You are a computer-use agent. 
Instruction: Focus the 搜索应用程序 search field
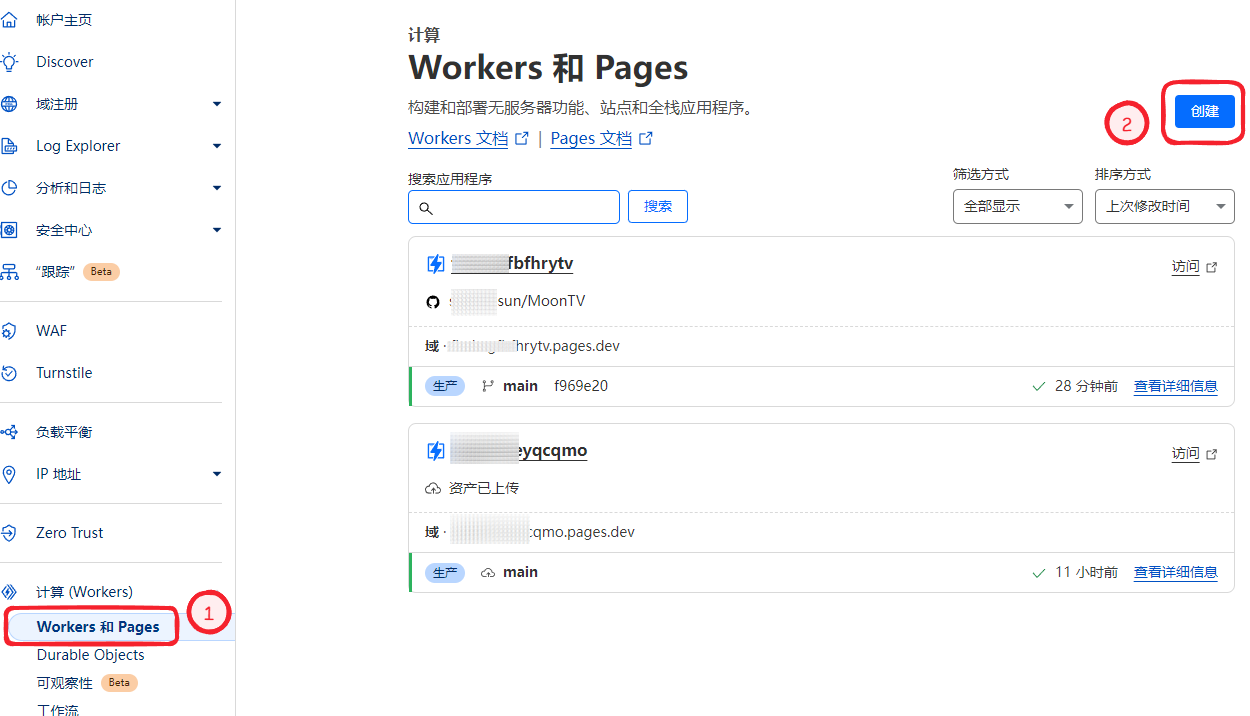514,207
